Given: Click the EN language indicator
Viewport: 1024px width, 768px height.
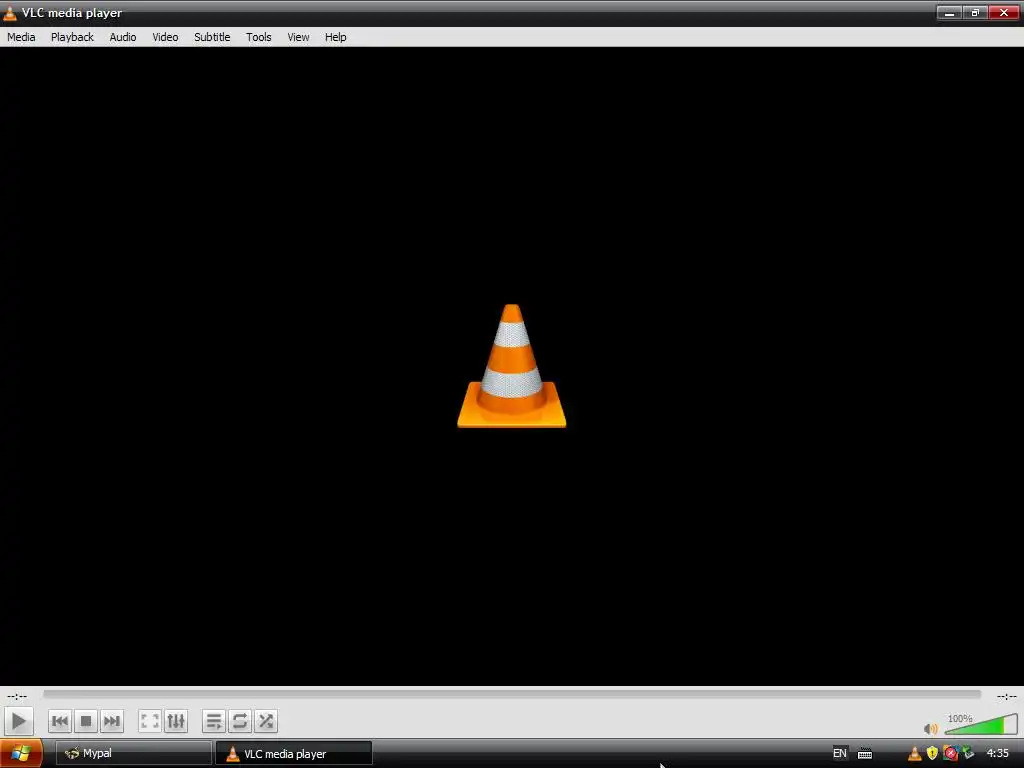Looking at the screenshot, I should coord(840,754).
